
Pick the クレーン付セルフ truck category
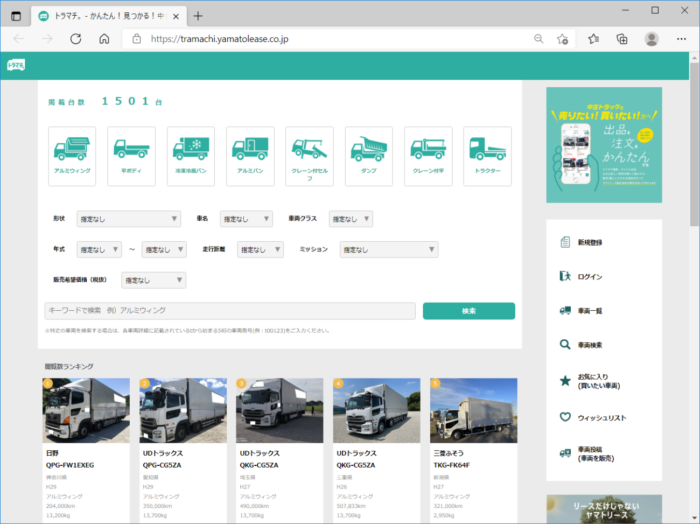[x=309, y=156]
